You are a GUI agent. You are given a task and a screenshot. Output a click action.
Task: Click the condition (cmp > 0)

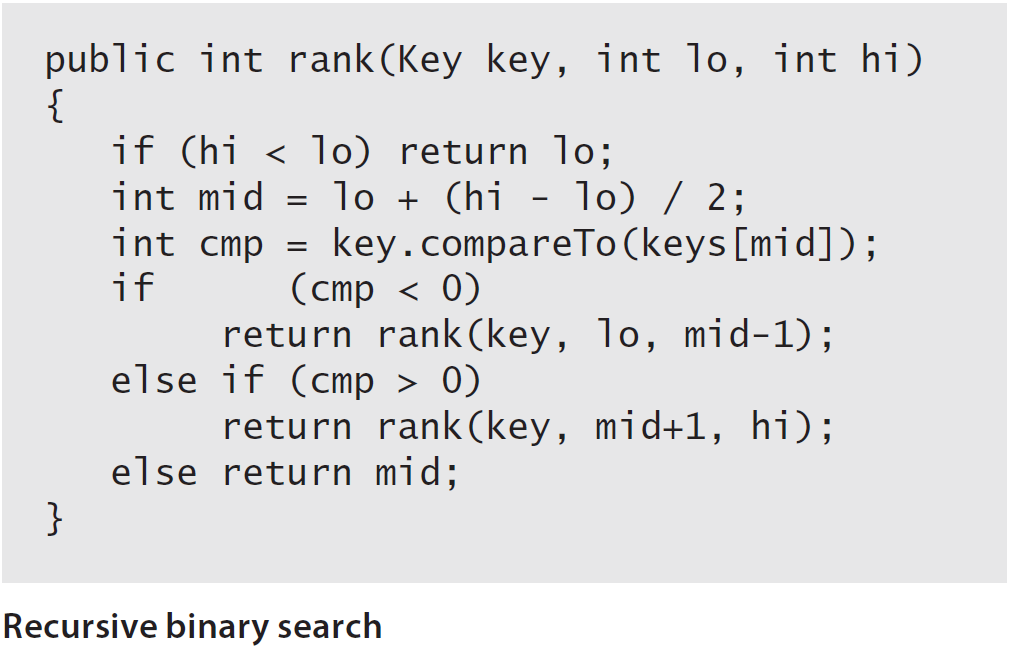tap(386, 381)
